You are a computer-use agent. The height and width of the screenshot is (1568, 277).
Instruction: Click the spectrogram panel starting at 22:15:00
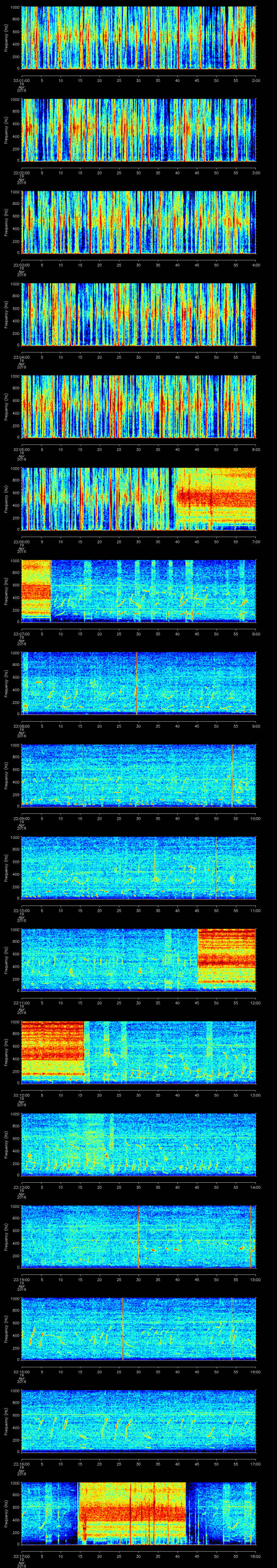[139, 1329]
